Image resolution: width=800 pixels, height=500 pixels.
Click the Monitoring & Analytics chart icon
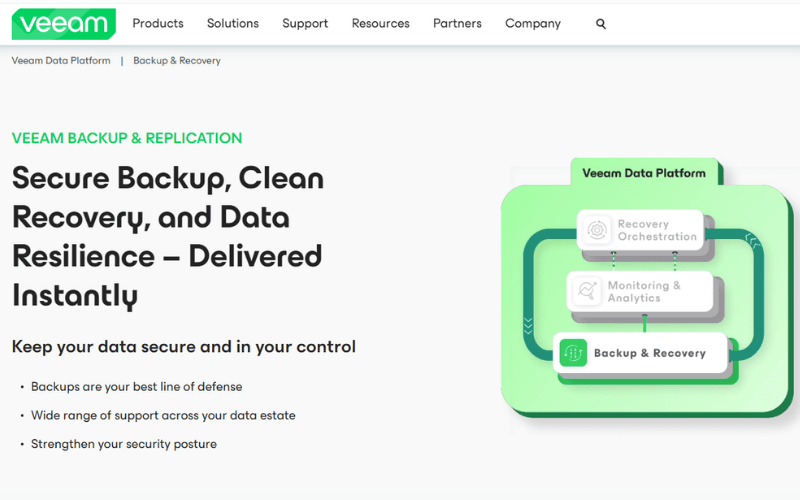tap(587, 291)
